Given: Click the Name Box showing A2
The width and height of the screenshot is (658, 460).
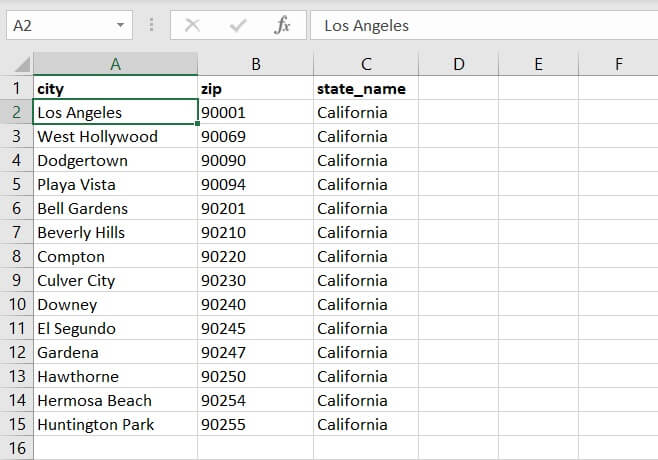Looking at the screenshot, I should (x=58, y=26).
